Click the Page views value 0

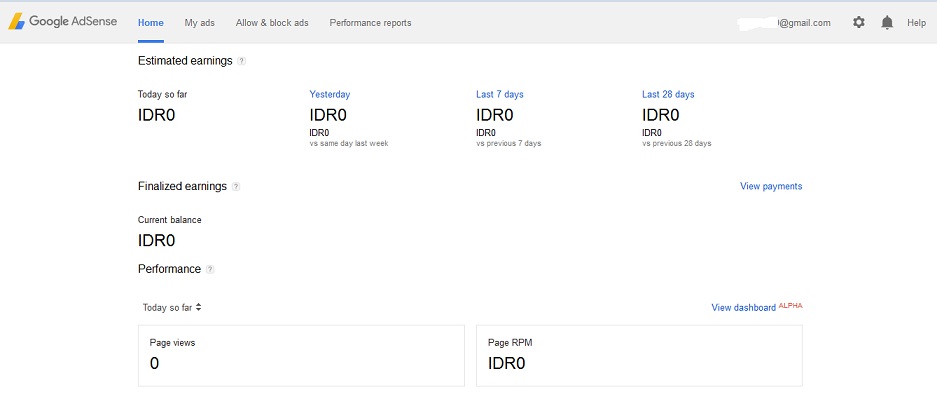154,364
